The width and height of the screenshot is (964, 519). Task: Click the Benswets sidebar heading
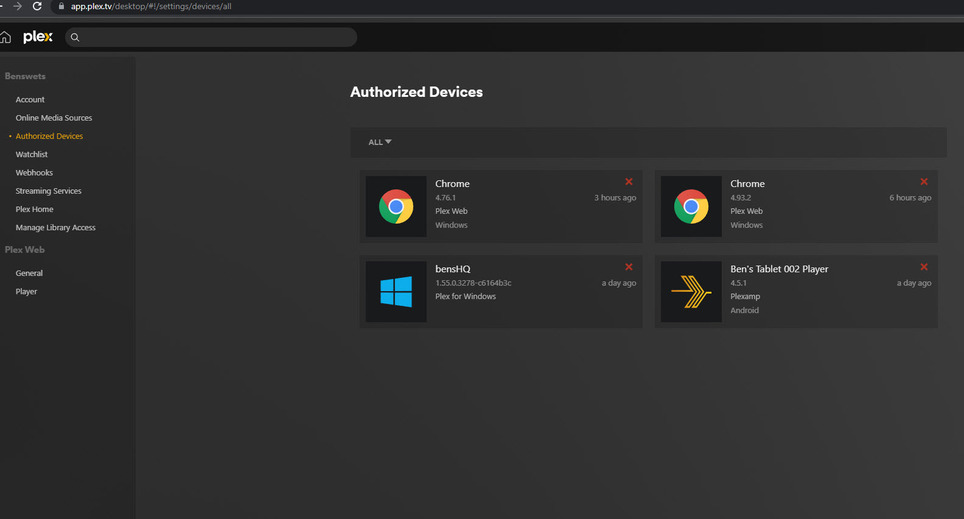pos(25,76)
